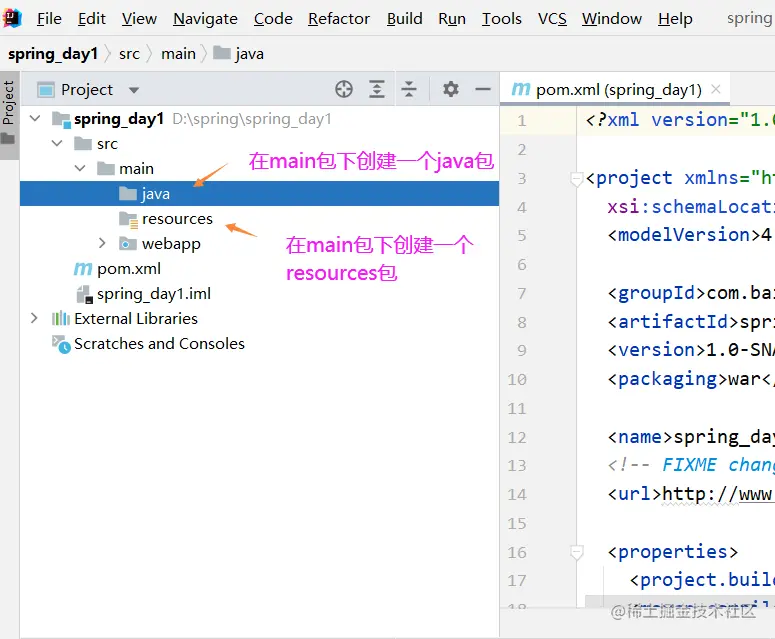
Task: Open the View menu
Action: tap(139, 19)
